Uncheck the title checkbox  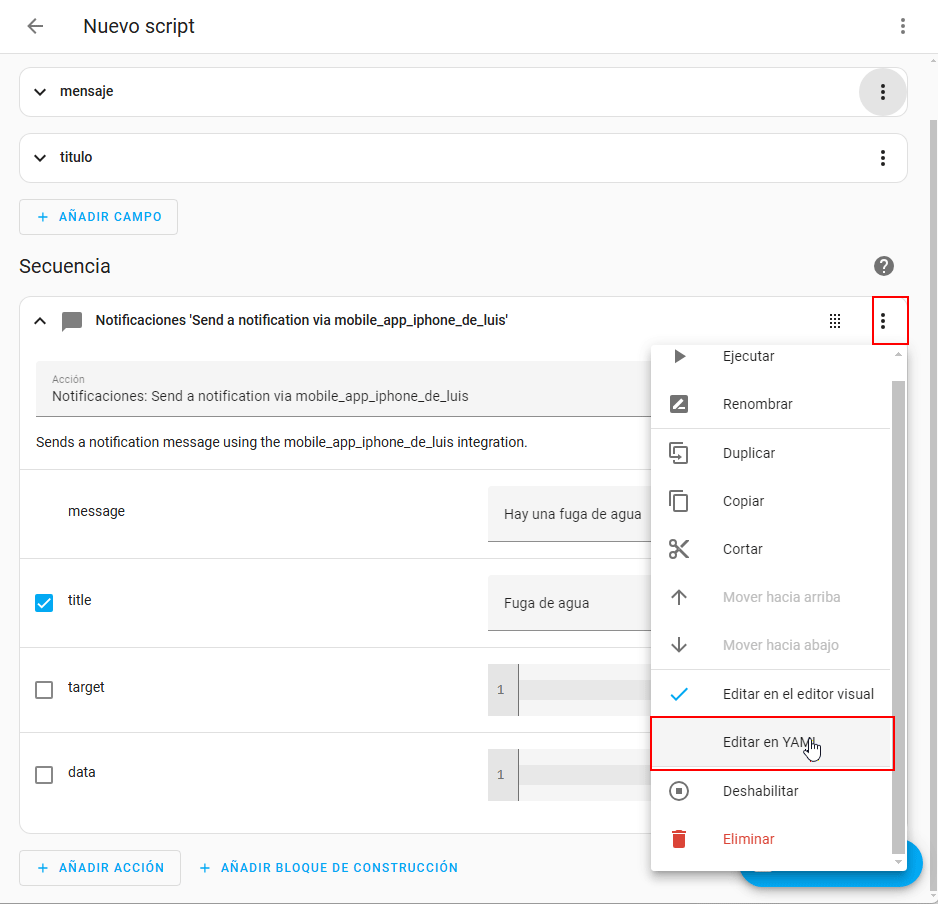coord(44,602)
